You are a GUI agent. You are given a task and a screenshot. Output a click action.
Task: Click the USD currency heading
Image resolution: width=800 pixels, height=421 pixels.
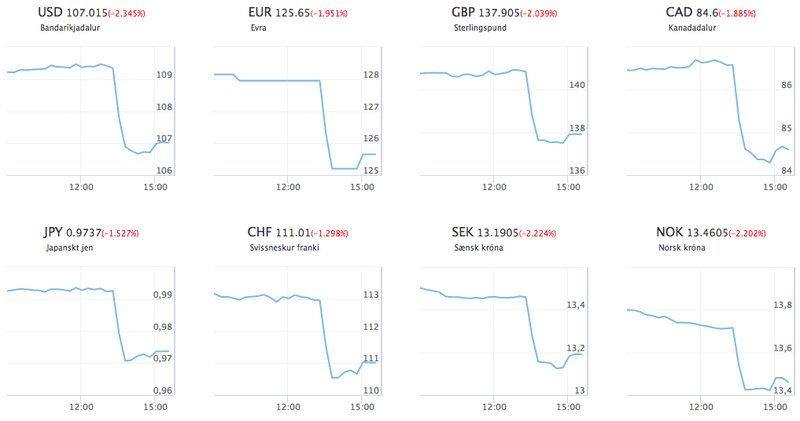[x=50, y=12]
